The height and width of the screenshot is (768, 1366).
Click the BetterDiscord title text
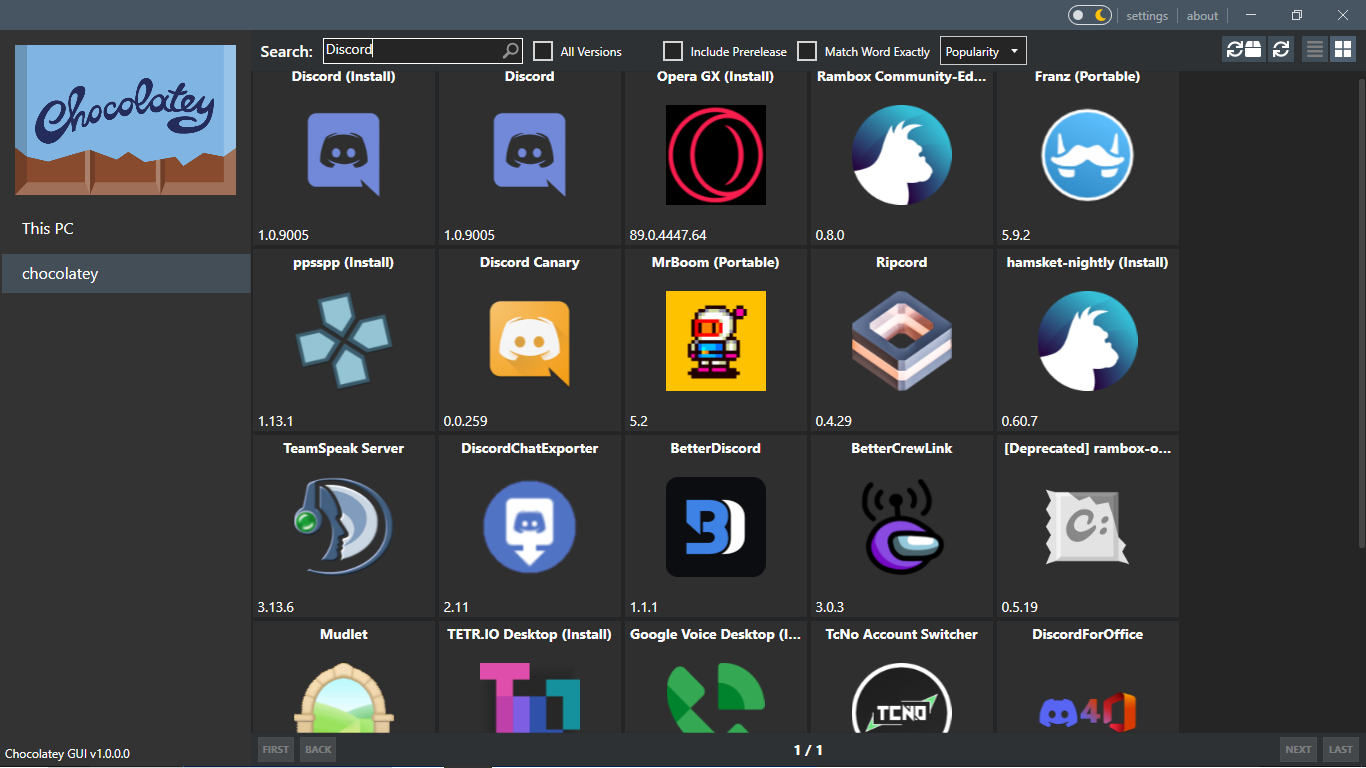[716, 448]
